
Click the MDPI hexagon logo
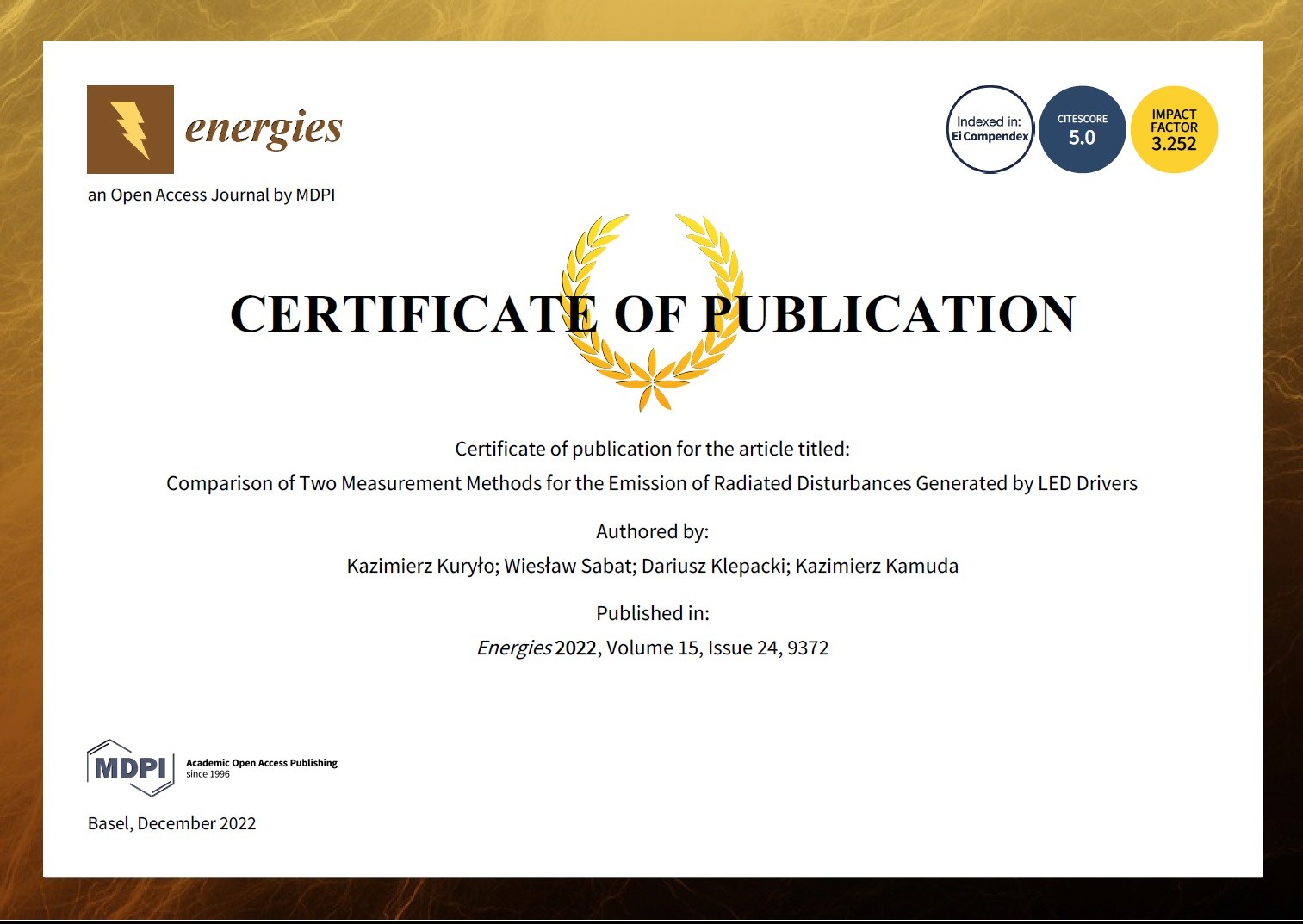click(130, 766)
